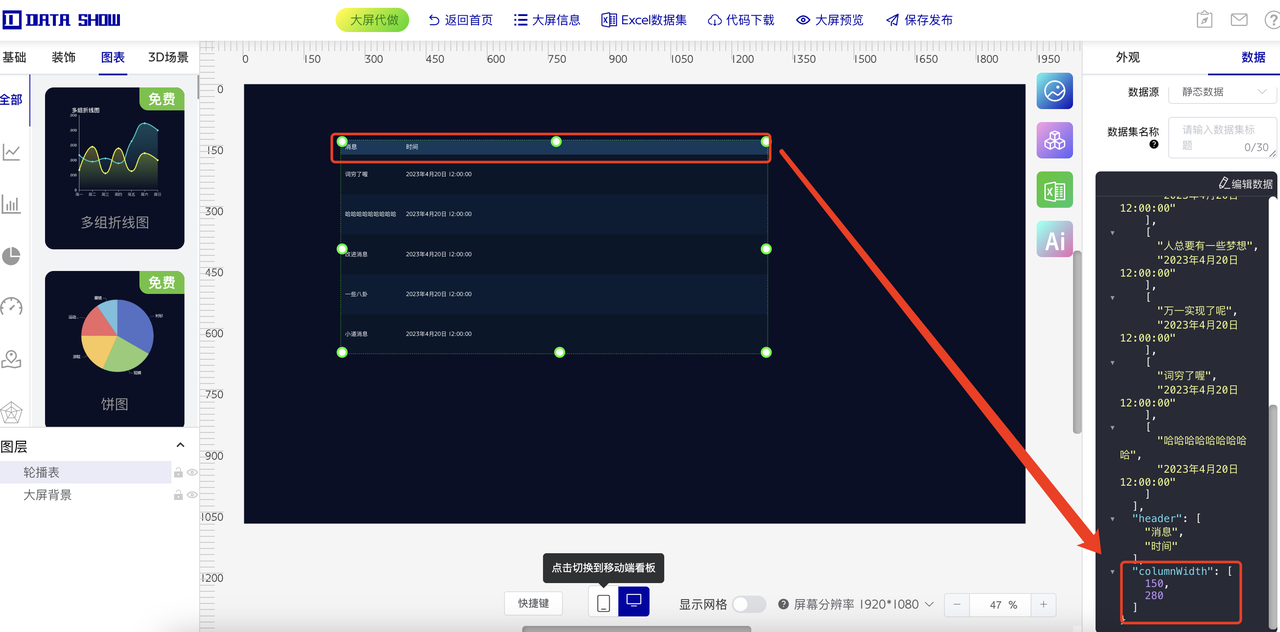Open the line chart category in sidebar
This screenshot has height=632, width=1280.
(x=11, y=152)
